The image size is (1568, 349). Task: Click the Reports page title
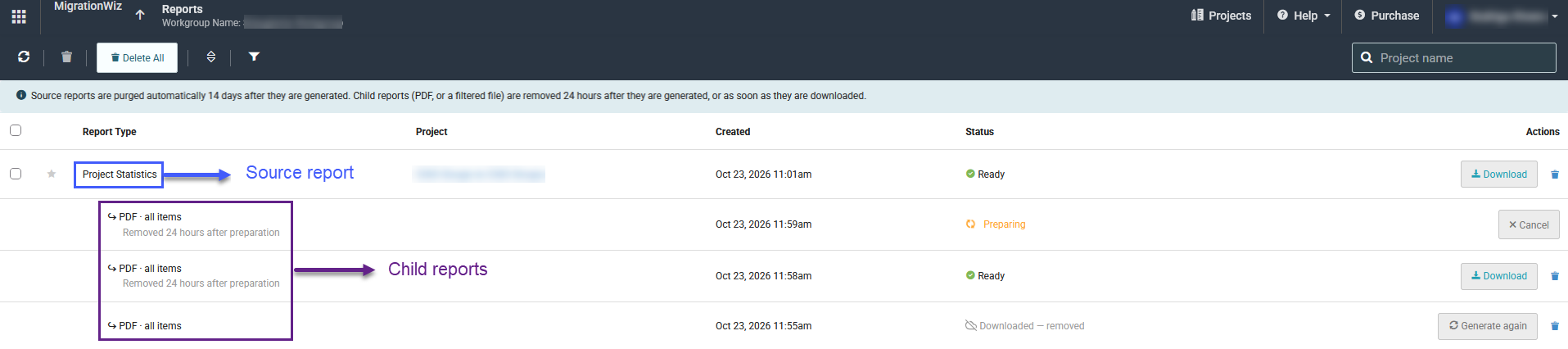(182, 9)
